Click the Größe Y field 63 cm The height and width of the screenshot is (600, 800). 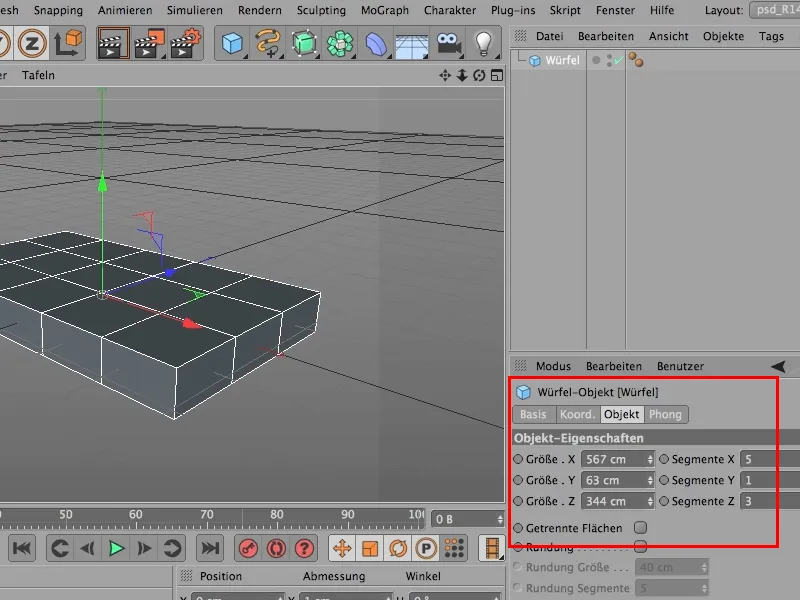pyautogui.click(x=614, y=480)
